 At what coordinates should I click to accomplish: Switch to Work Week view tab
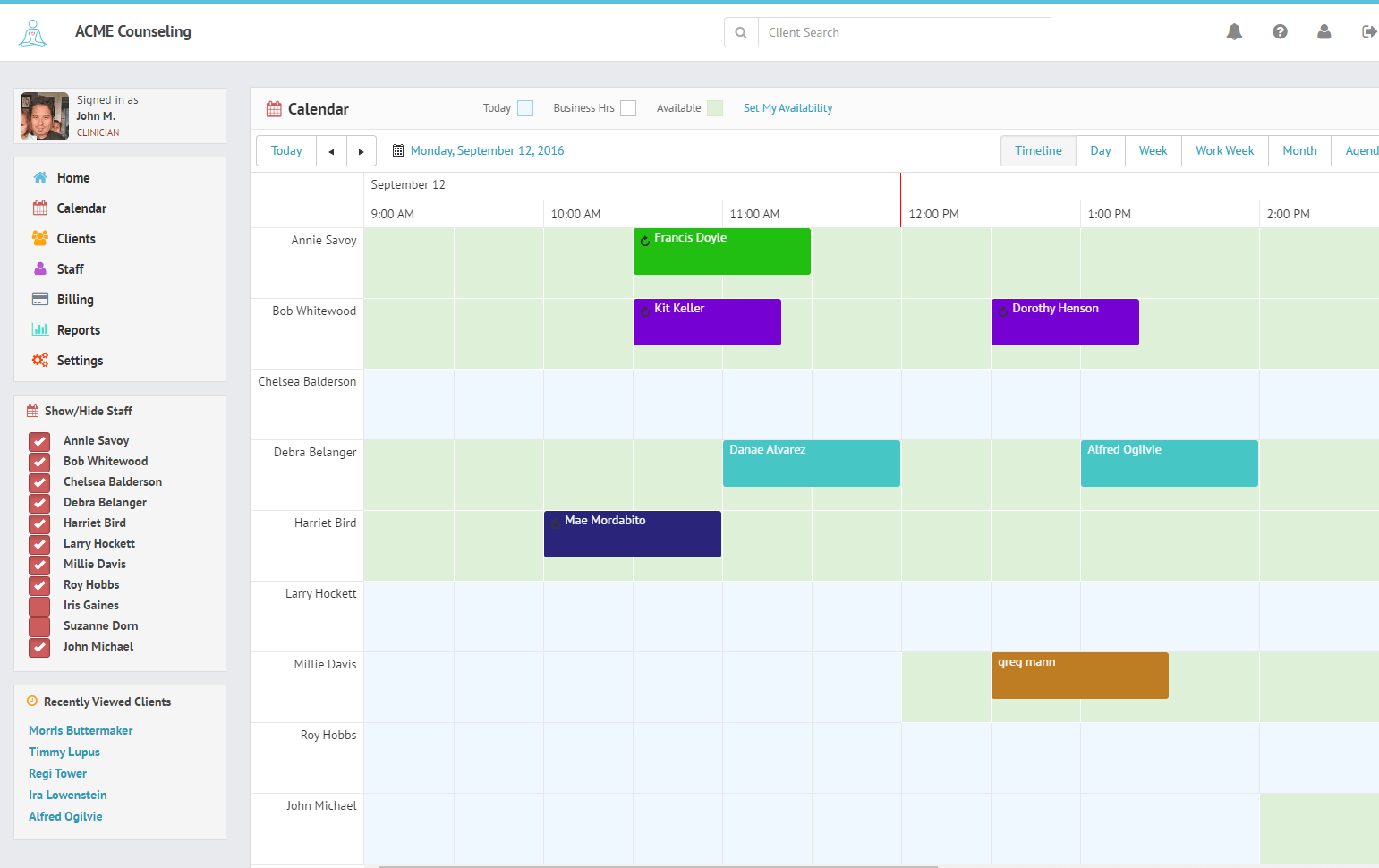[1224, 150]
